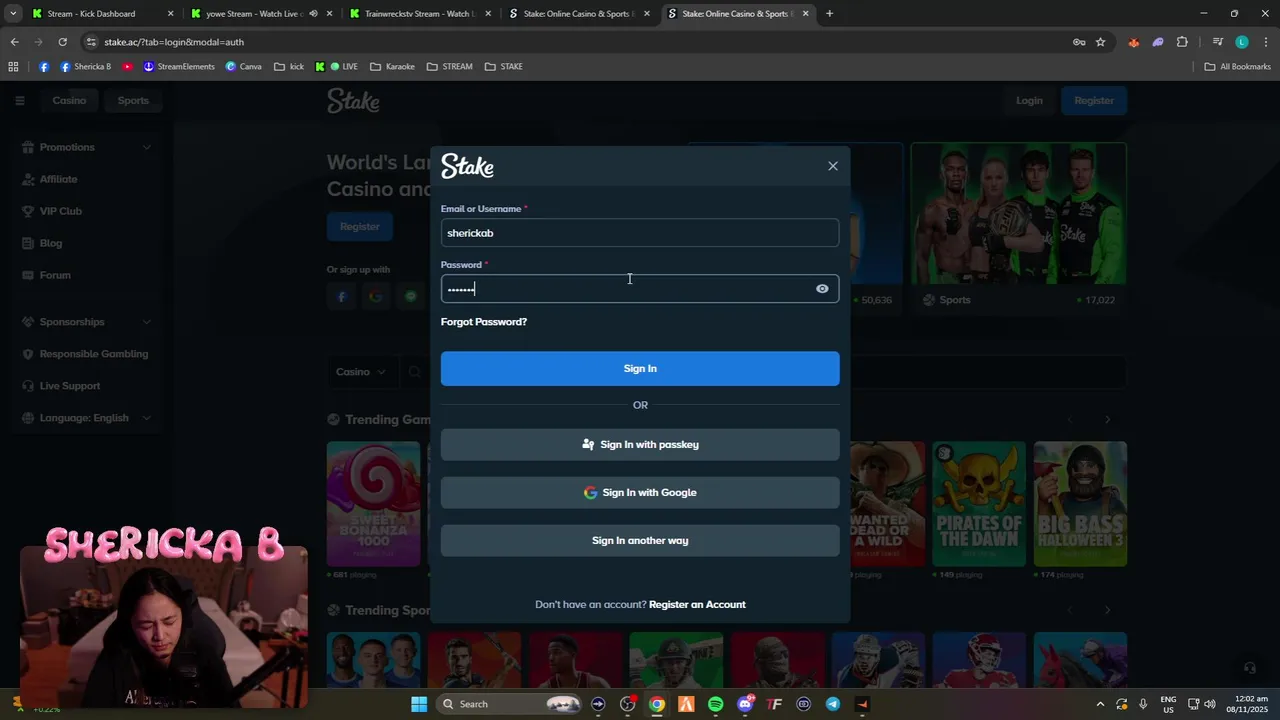
Task: Follow the Forgot Password? link
Action: point(484,322)
